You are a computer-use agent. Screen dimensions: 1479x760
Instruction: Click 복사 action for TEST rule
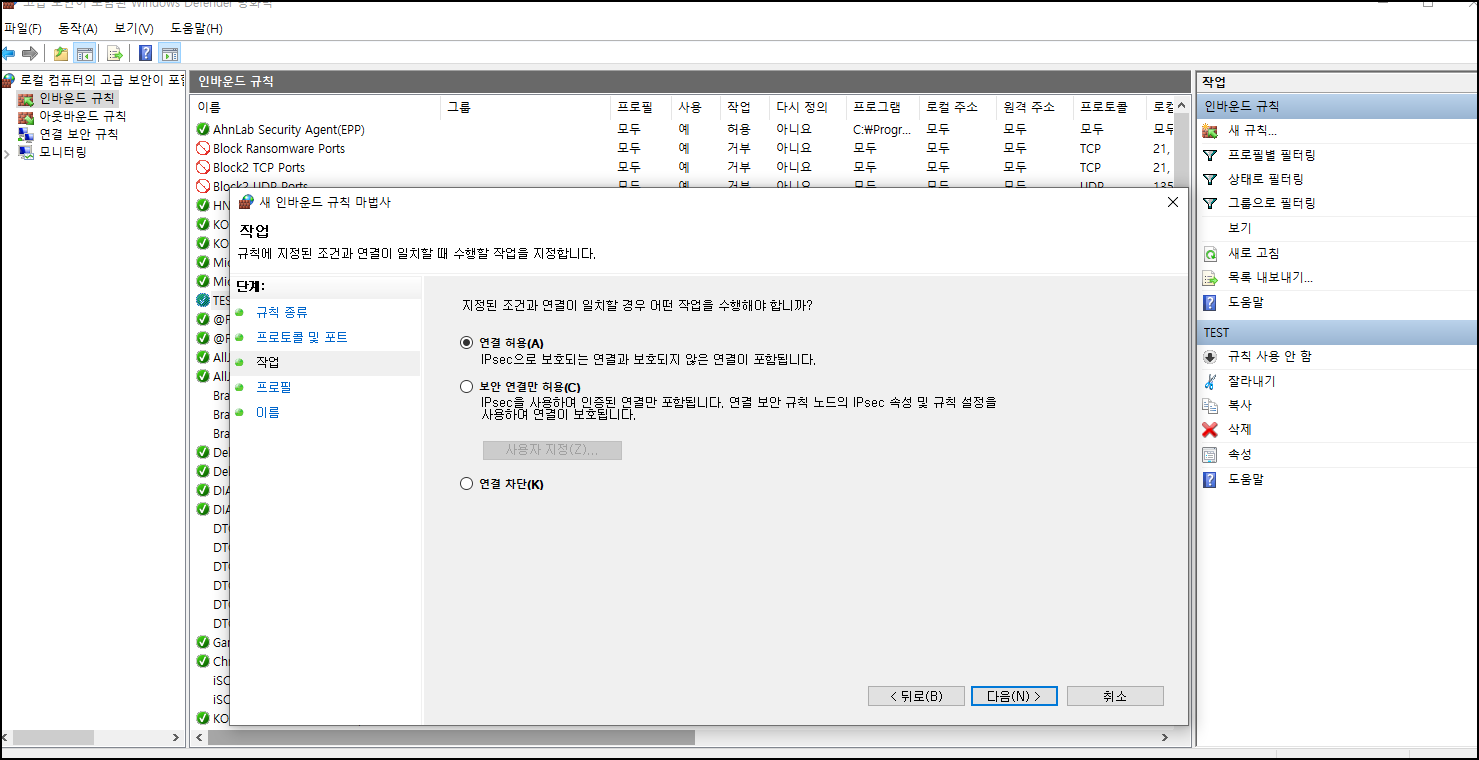pos(1240,405)
